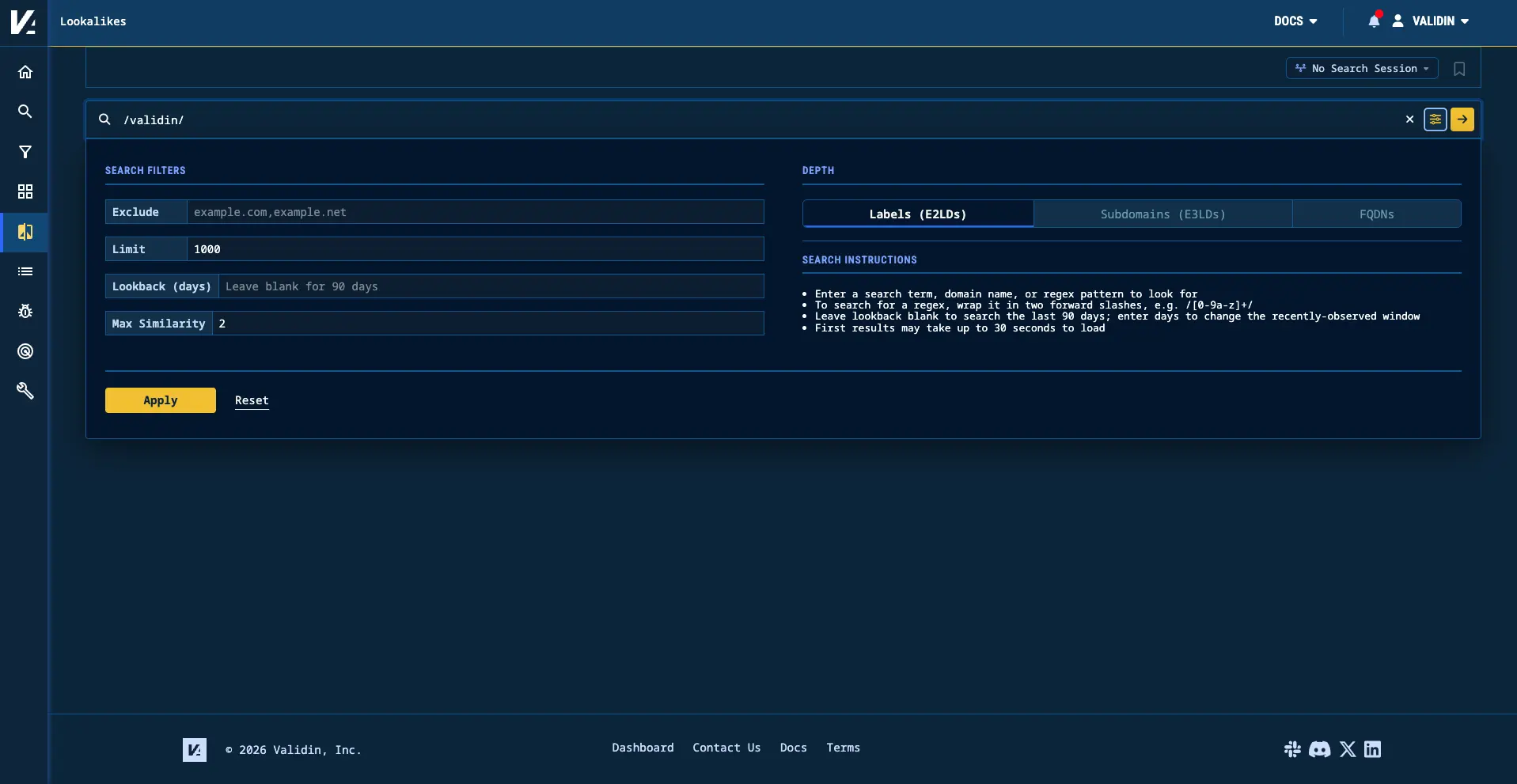Open LinkedIn icon in footer
The height and width of the screenshot is (784, 1517).
[1373, 749]
